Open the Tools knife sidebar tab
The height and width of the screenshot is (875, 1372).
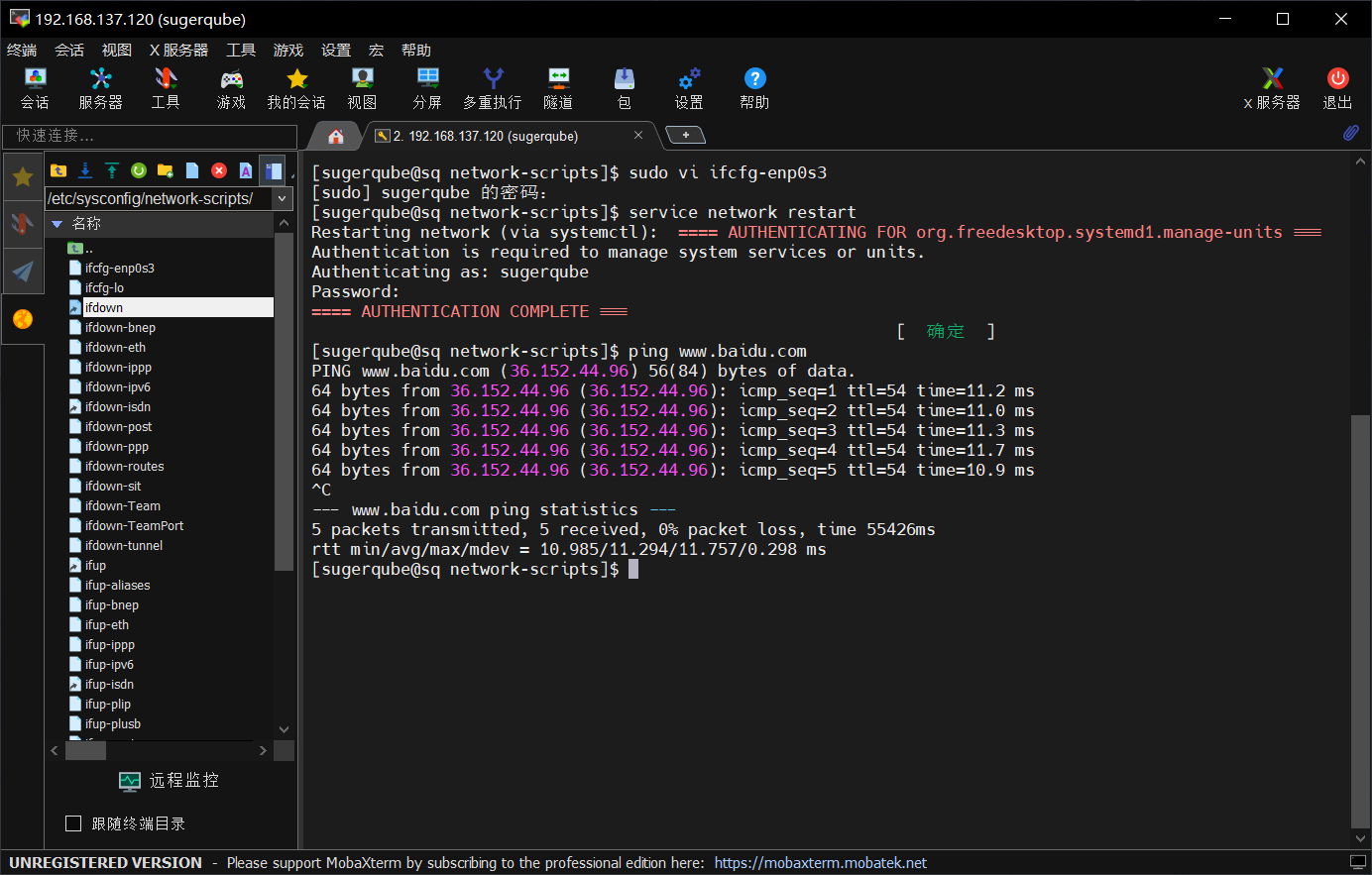click(x=23, y=224)
